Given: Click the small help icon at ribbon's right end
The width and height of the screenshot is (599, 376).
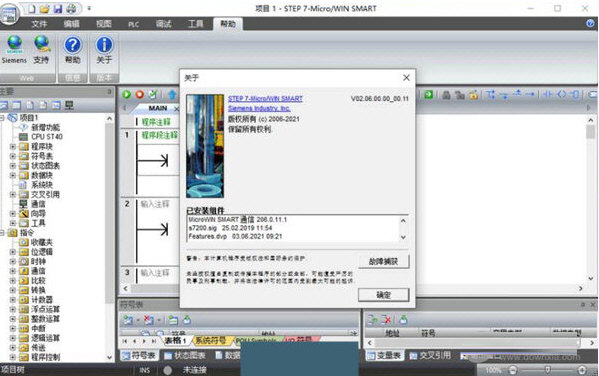Looking at the screenshot, I should (590, 24).
